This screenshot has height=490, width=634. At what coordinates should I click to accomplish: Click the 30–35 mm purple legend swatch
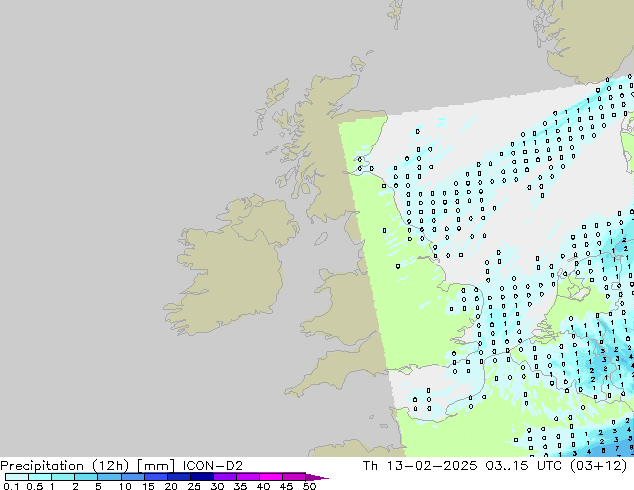(225, 477)
